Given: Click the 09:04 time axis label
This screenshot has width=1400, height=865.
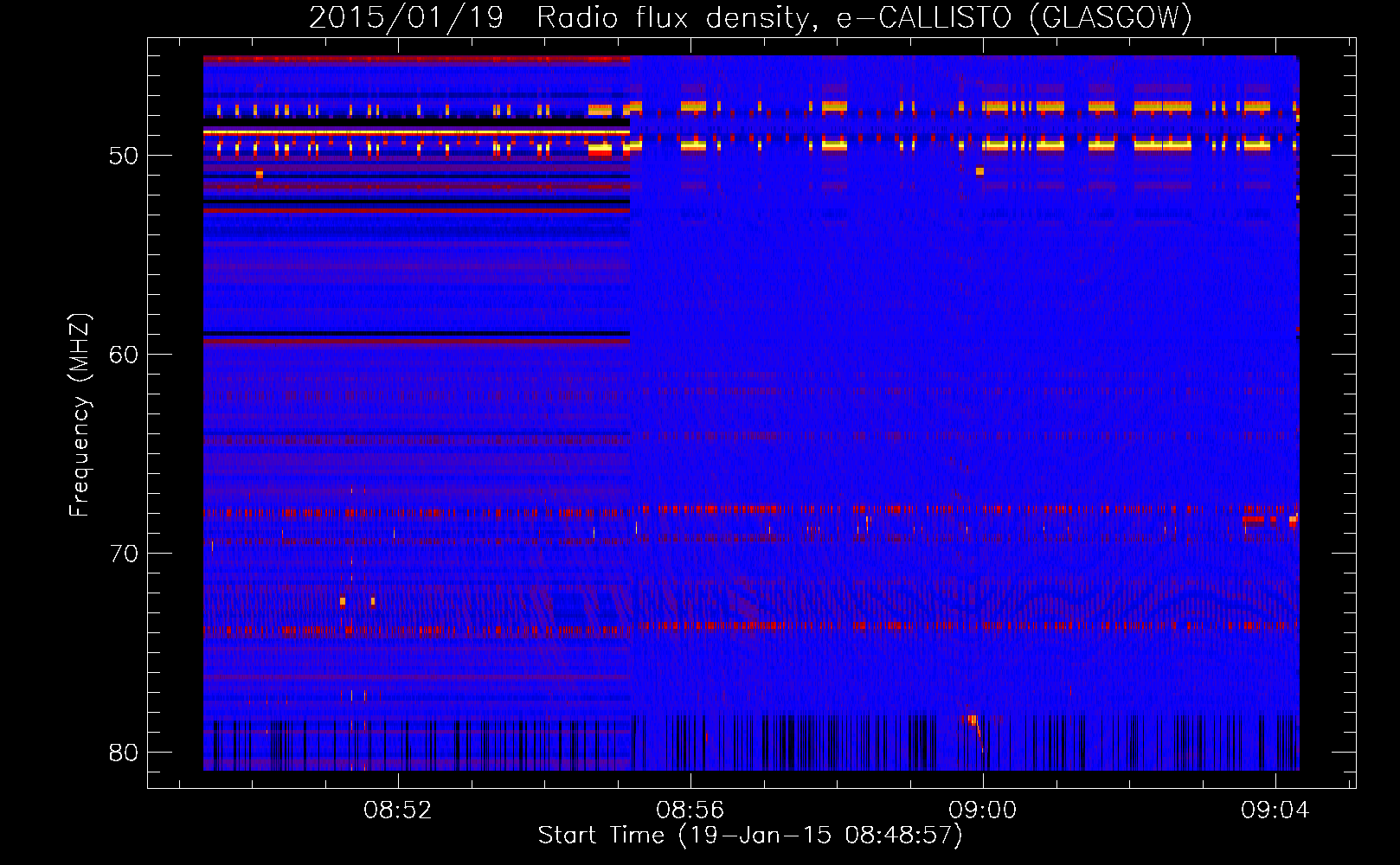Looking at the screenshot, I should coord(1275,811).
